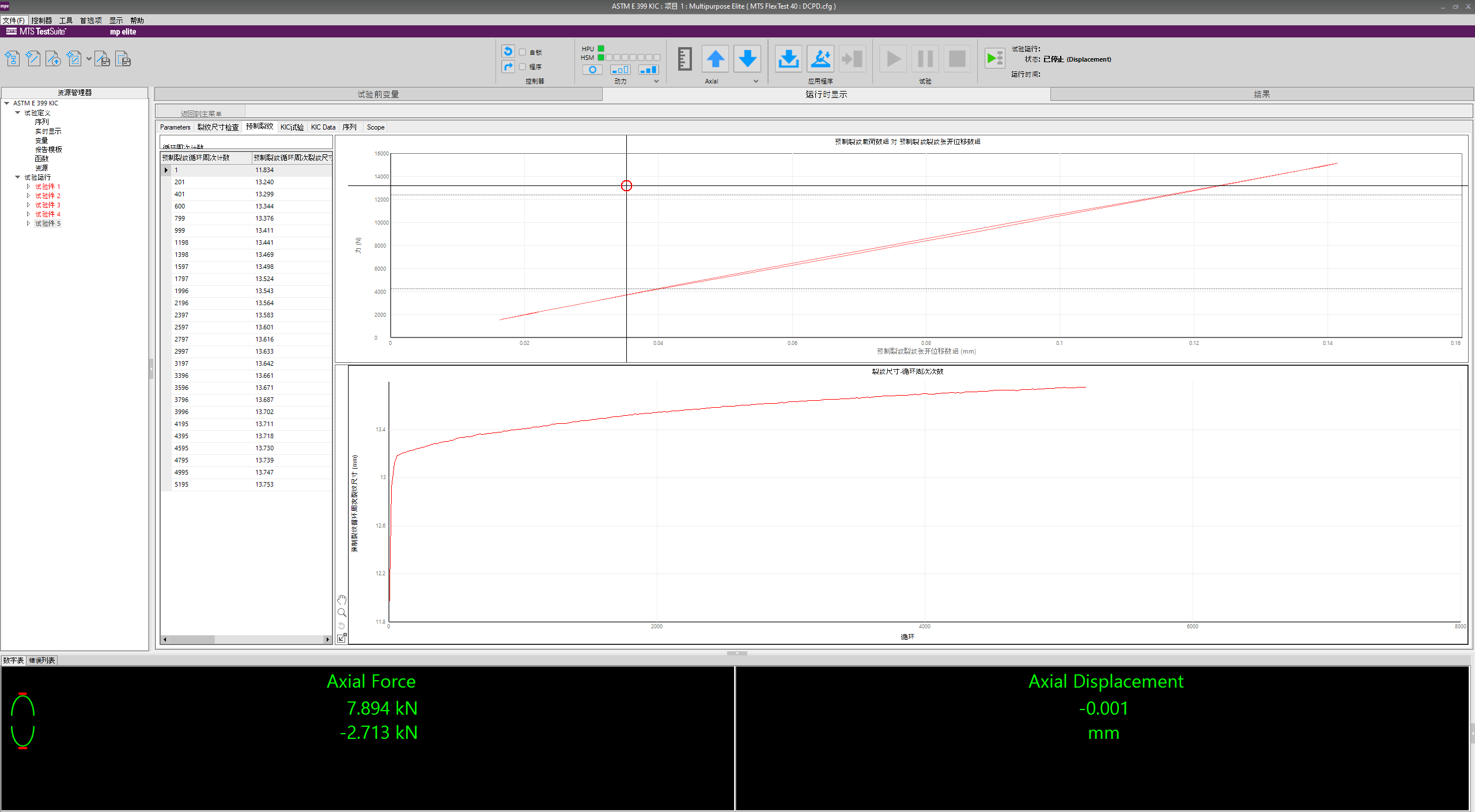
Task: Open the 动力 panel dropdown arrow
Action: (656, 81)
